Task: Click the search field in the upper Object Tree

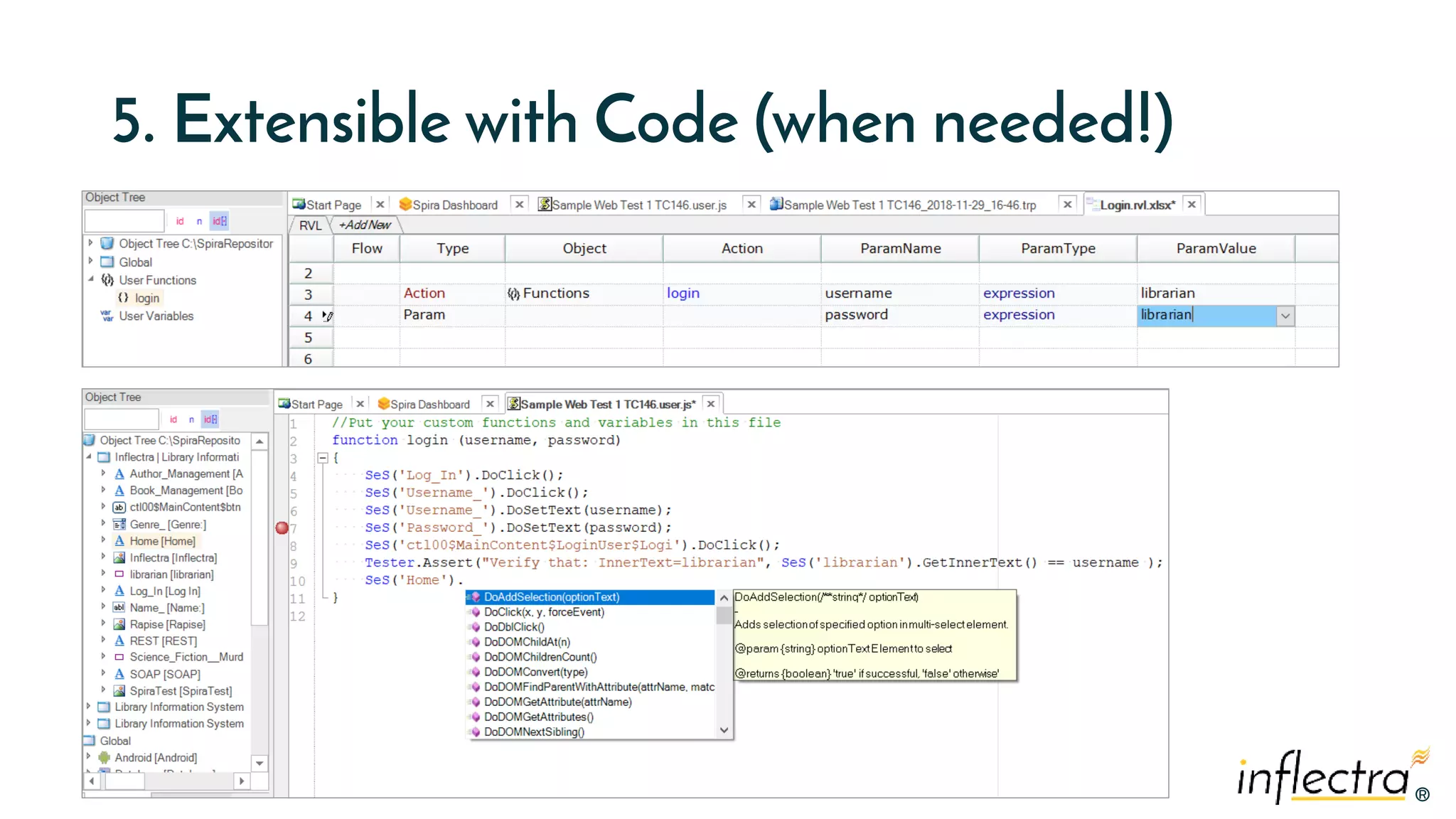Action: [124, 221]
